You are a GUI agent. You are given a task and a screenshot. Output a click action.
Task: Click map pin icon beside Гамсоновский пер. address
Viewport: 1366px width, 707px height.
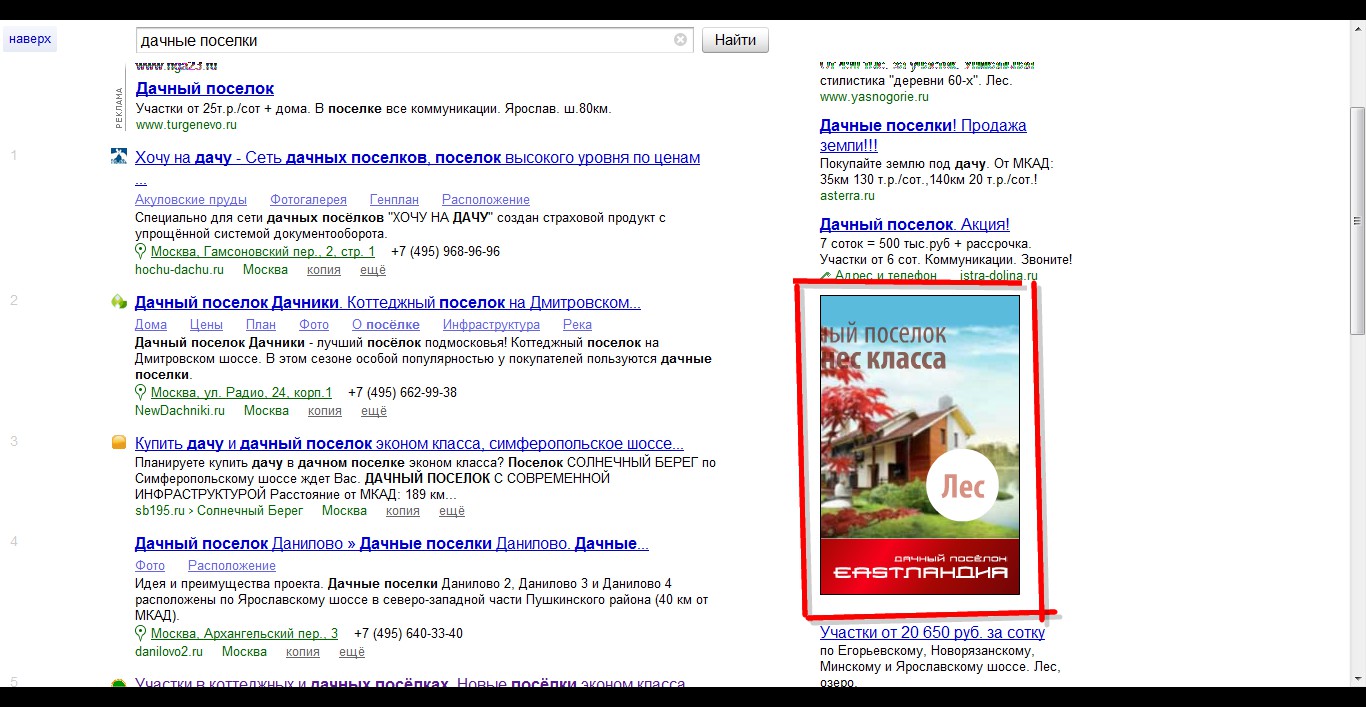(141, 252)
